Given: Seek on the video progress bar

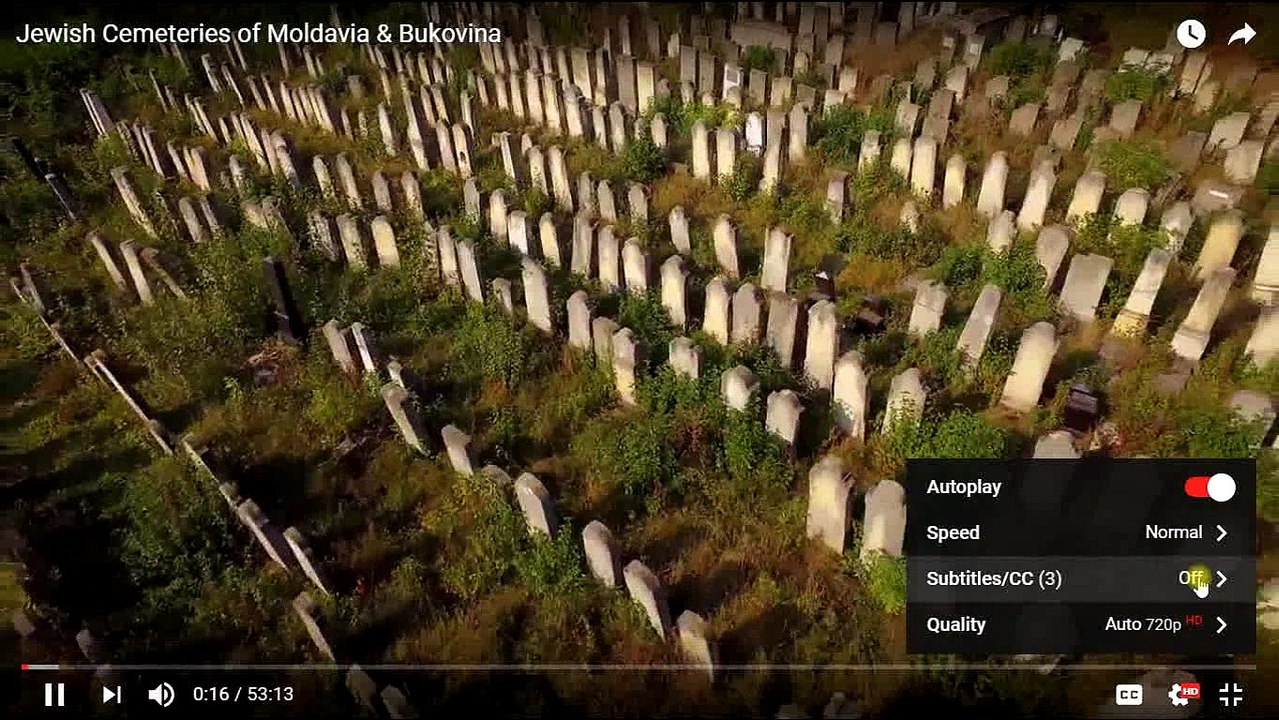Looking at the screenshot, I should pos(639,666).
